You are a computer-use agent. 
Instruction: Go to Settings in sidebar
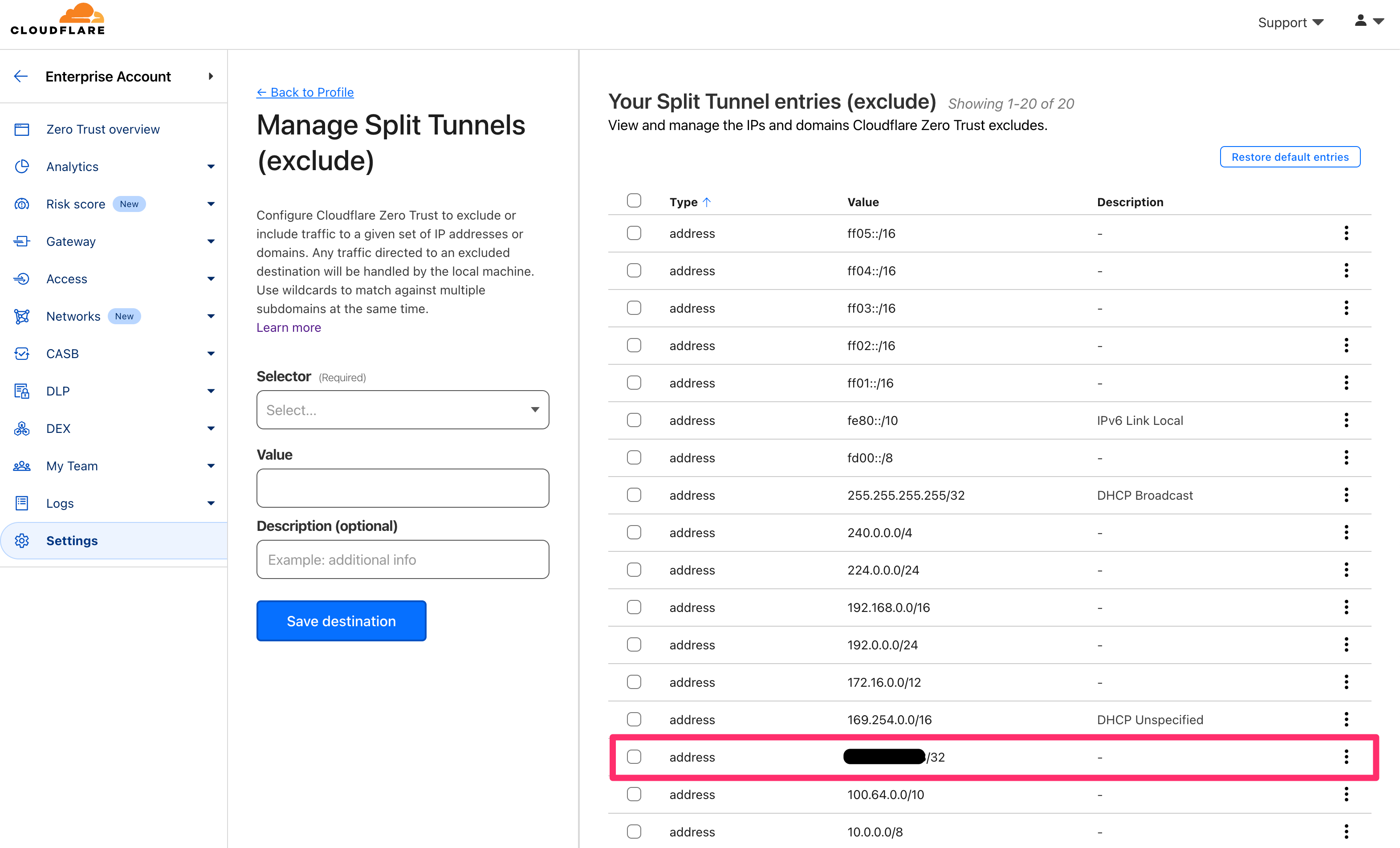click(72, 541)
